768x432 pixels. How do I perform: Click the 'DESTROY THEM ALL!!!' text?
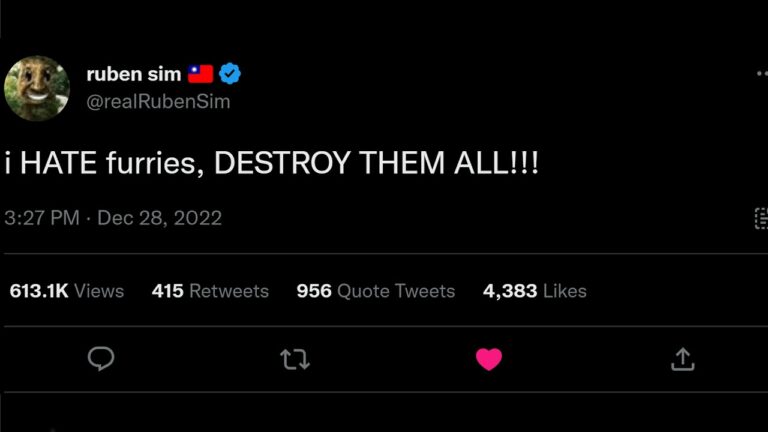[x=376, y=164]
